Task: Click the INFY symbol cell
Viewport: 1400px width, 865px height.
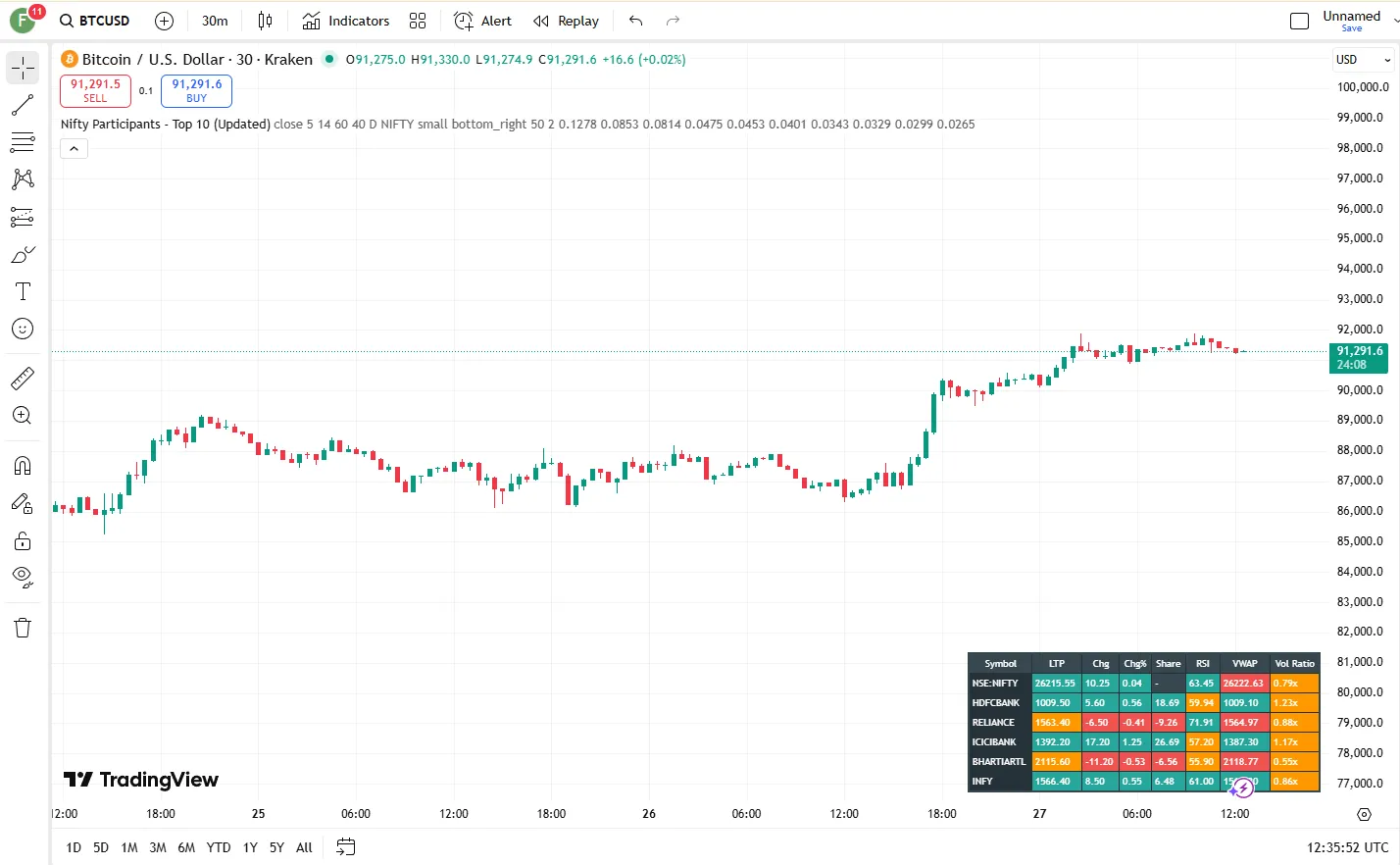Action: 1000,782
